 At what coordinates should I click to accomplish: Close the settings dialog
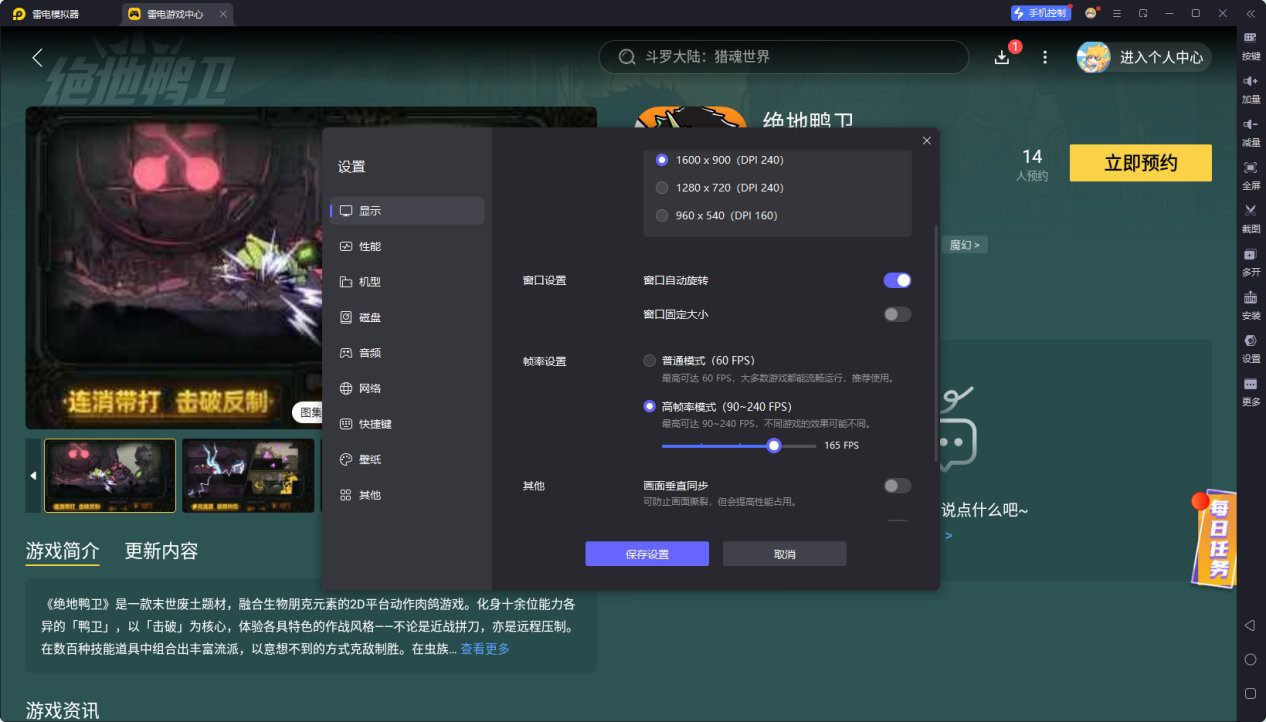pos(927,141)
